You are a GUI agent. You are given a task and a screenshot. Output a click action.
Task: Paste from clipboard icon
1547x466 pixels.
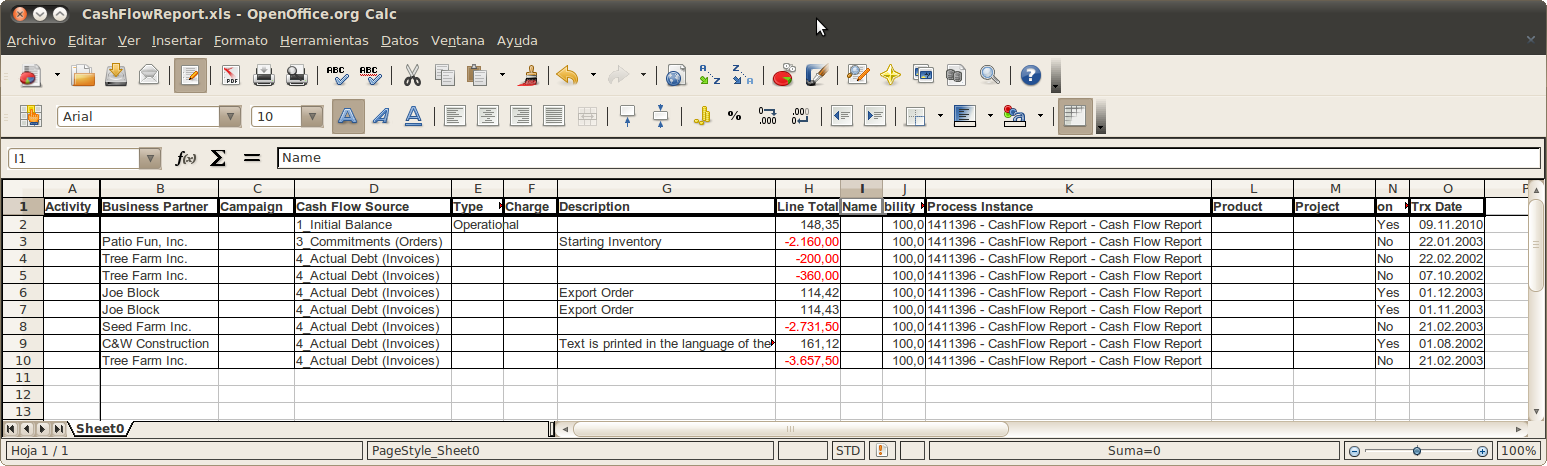click(x=477, y=75)
